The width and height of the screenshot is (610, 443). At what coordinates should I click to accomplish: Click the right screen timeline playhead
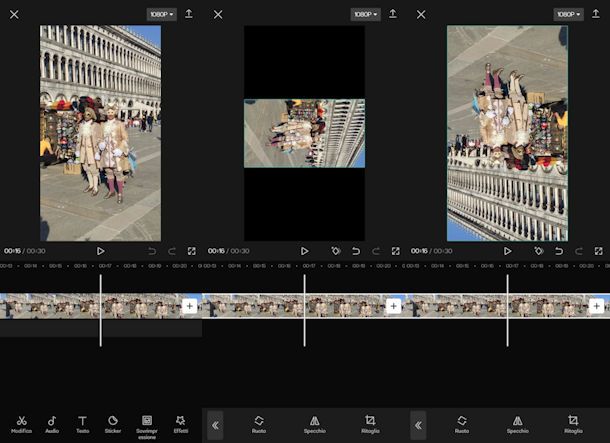point(507,310)
